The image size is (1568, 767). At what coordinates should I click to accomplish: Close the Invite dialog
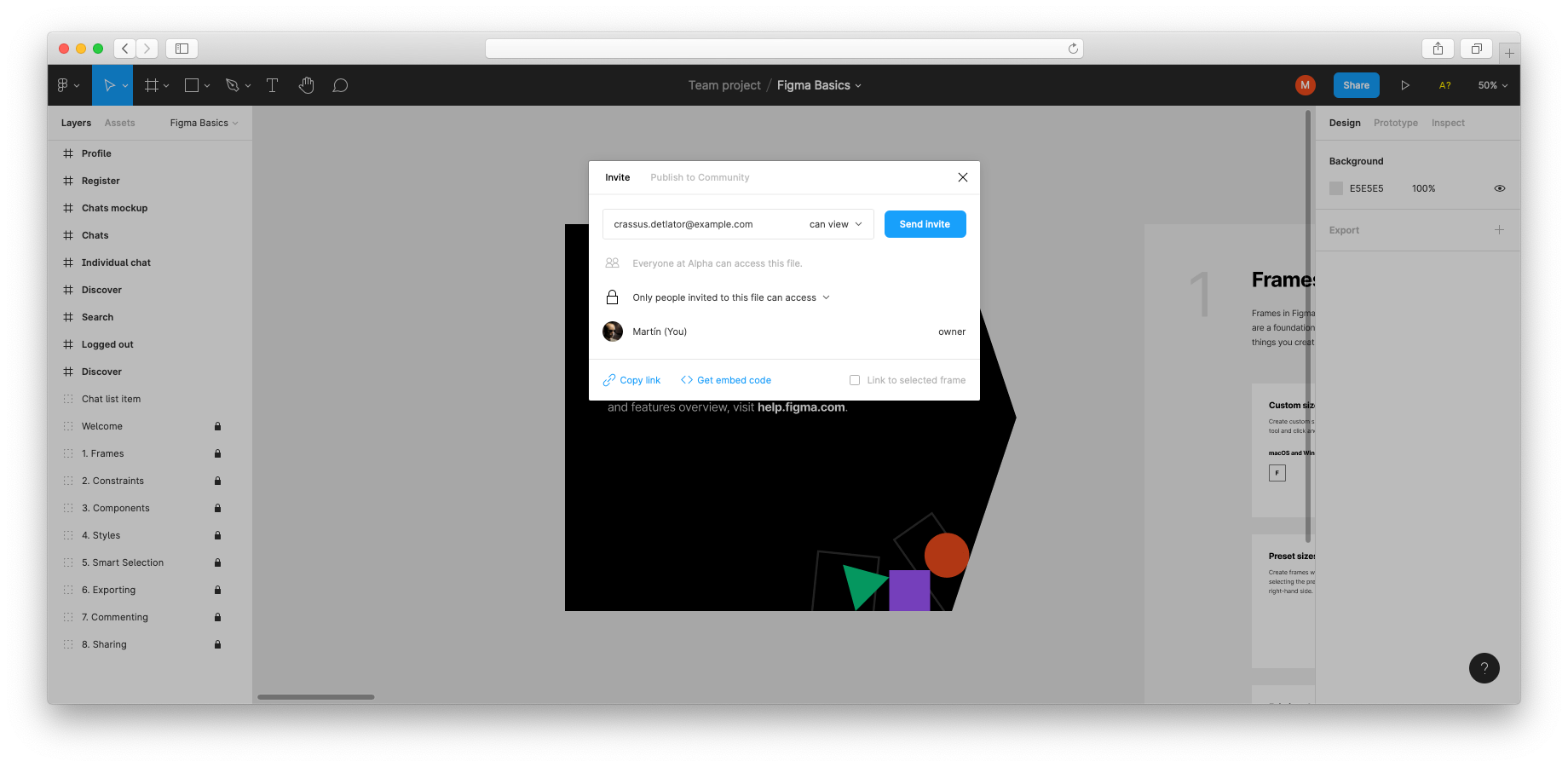pos(963,177)
